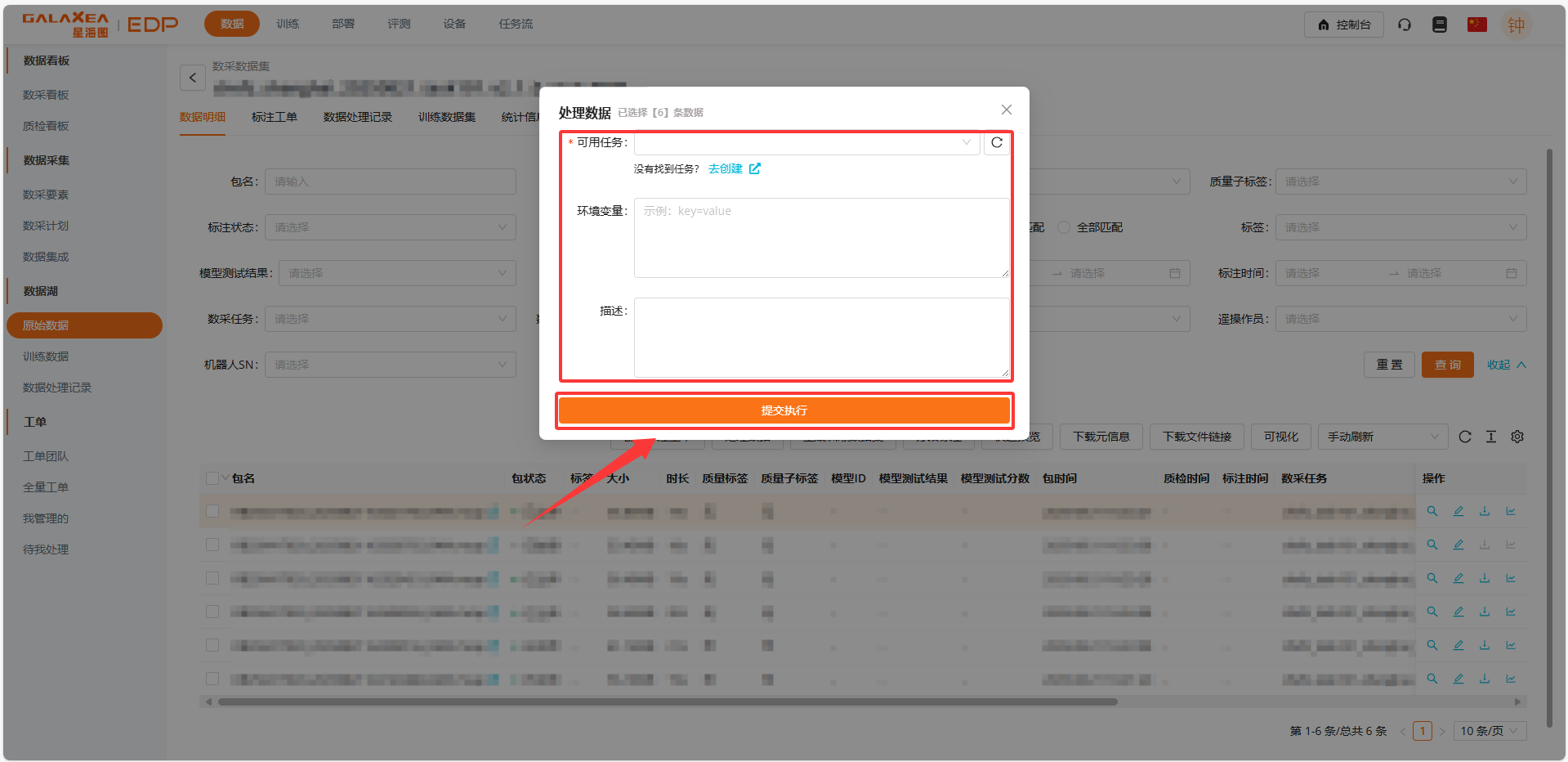Image resolution: width=1568 pixels, height=762 pixels.
Task: Click the 环境变量 text area
Action: (820, 238)
